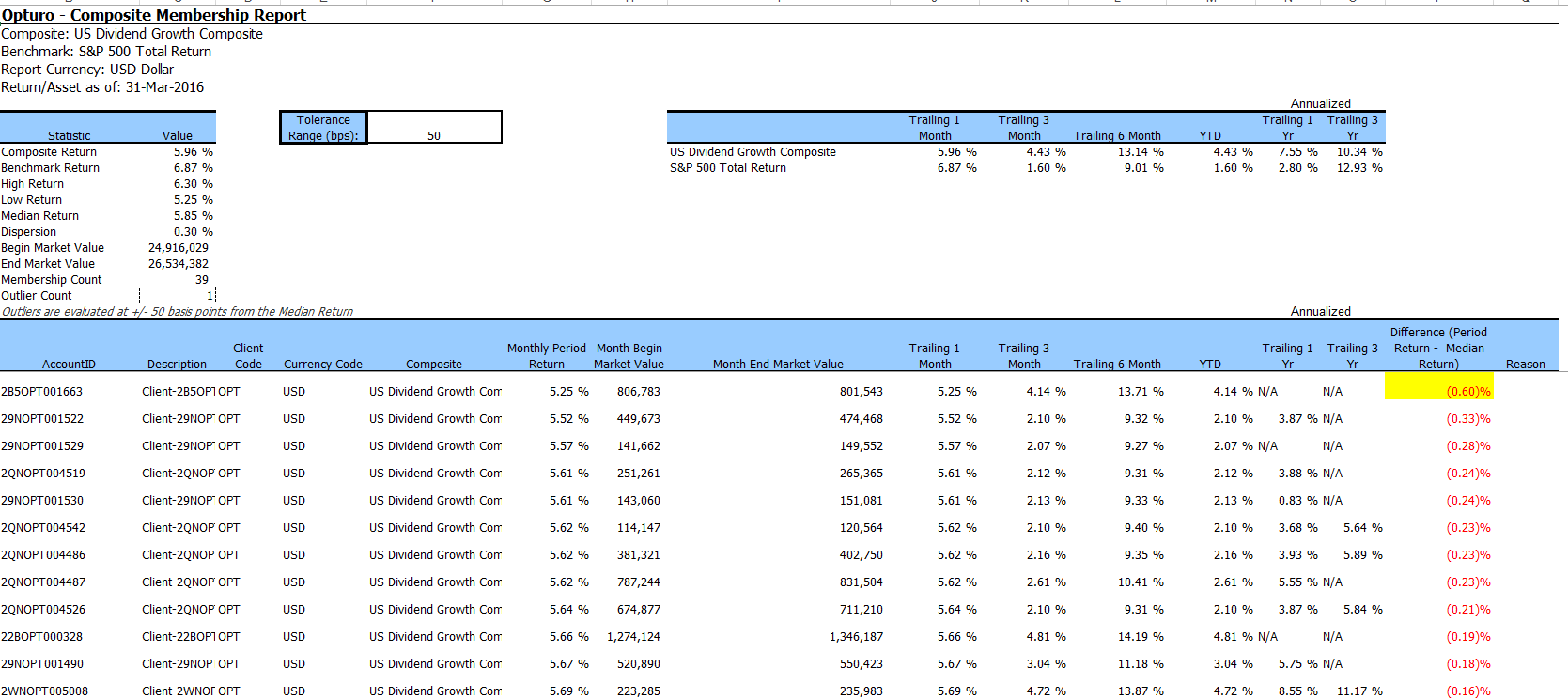Screen dimensions: 1568x699
Task: Select account 2WNOPT005008 in the last row
Action: (x=44, y=691)
